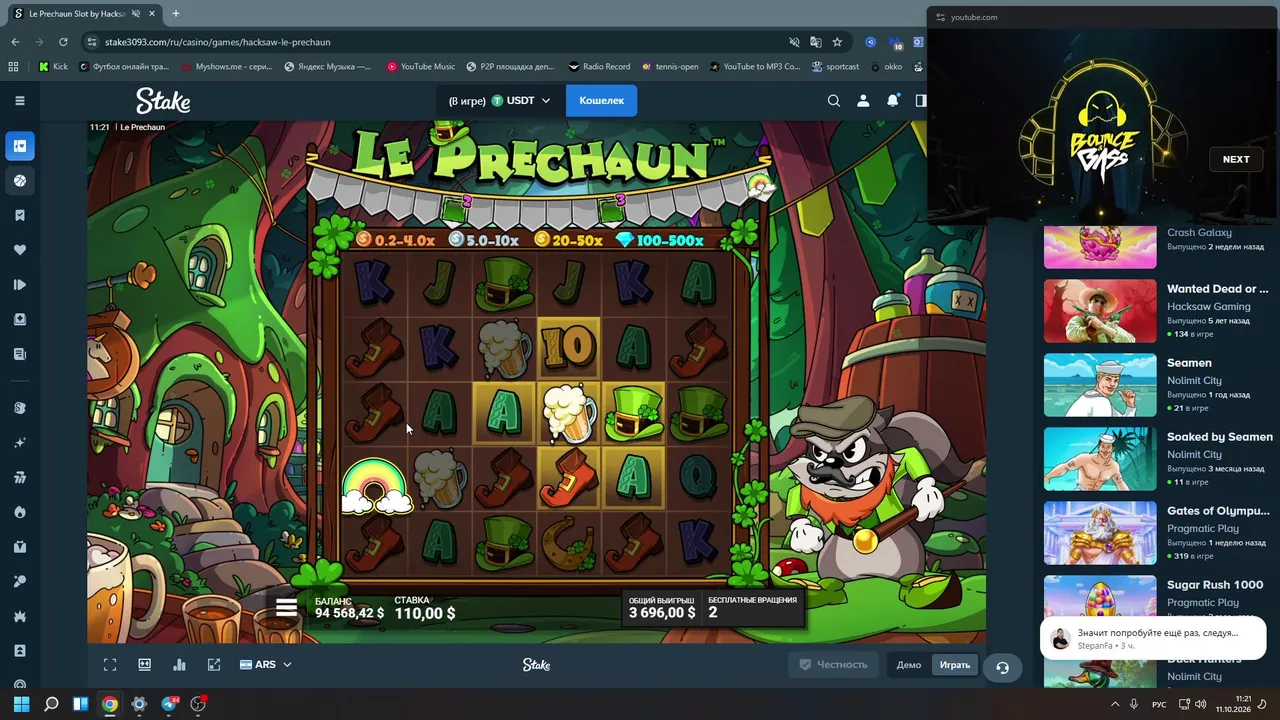This screenshot has width=1280, height=720.
Task: Switch to the Le Prechaun Slot browser tab
Action: click(x=78, y=14)
